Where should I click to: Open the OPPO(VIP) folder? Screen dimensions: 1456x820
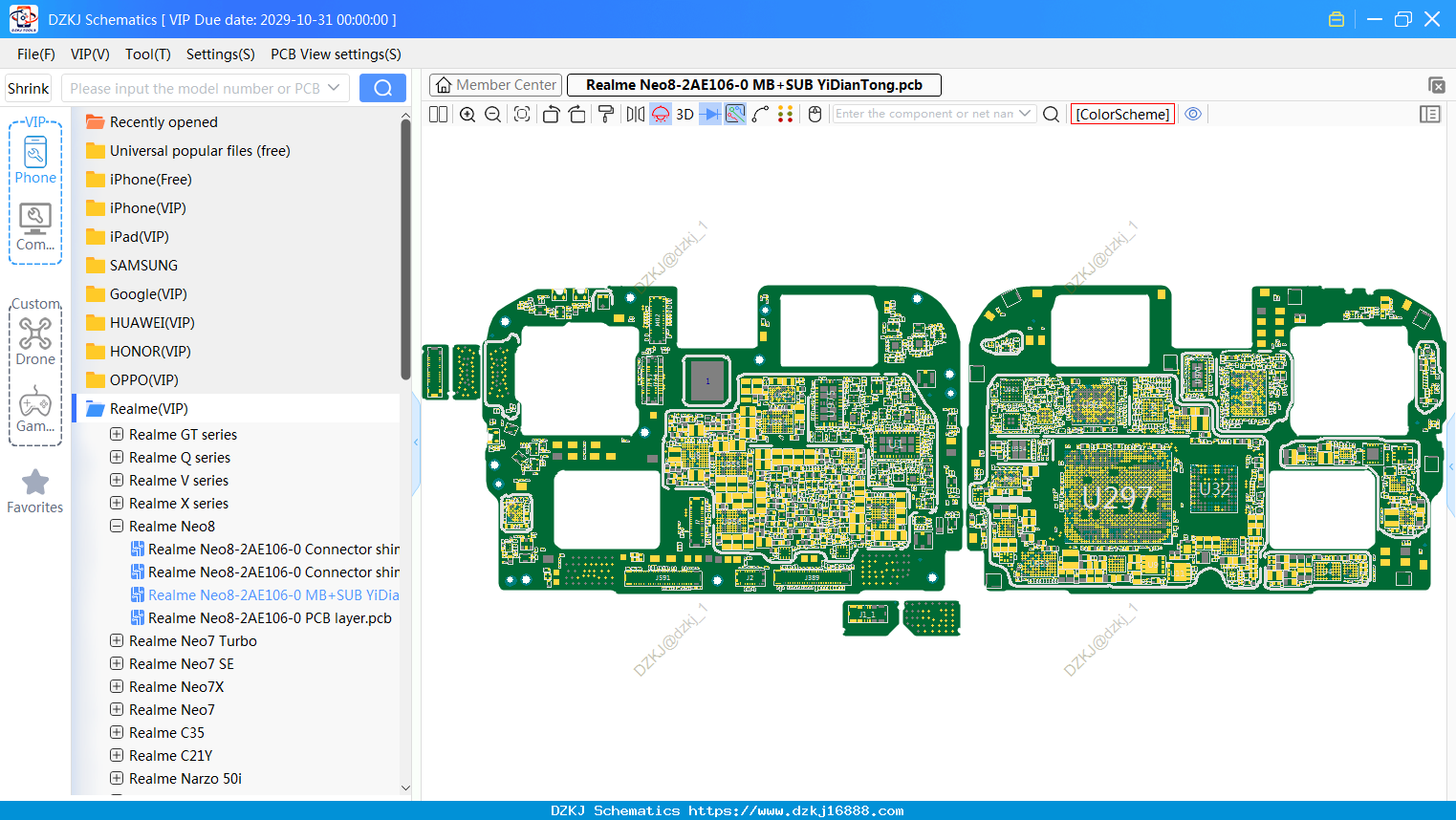tap(132, 380)
